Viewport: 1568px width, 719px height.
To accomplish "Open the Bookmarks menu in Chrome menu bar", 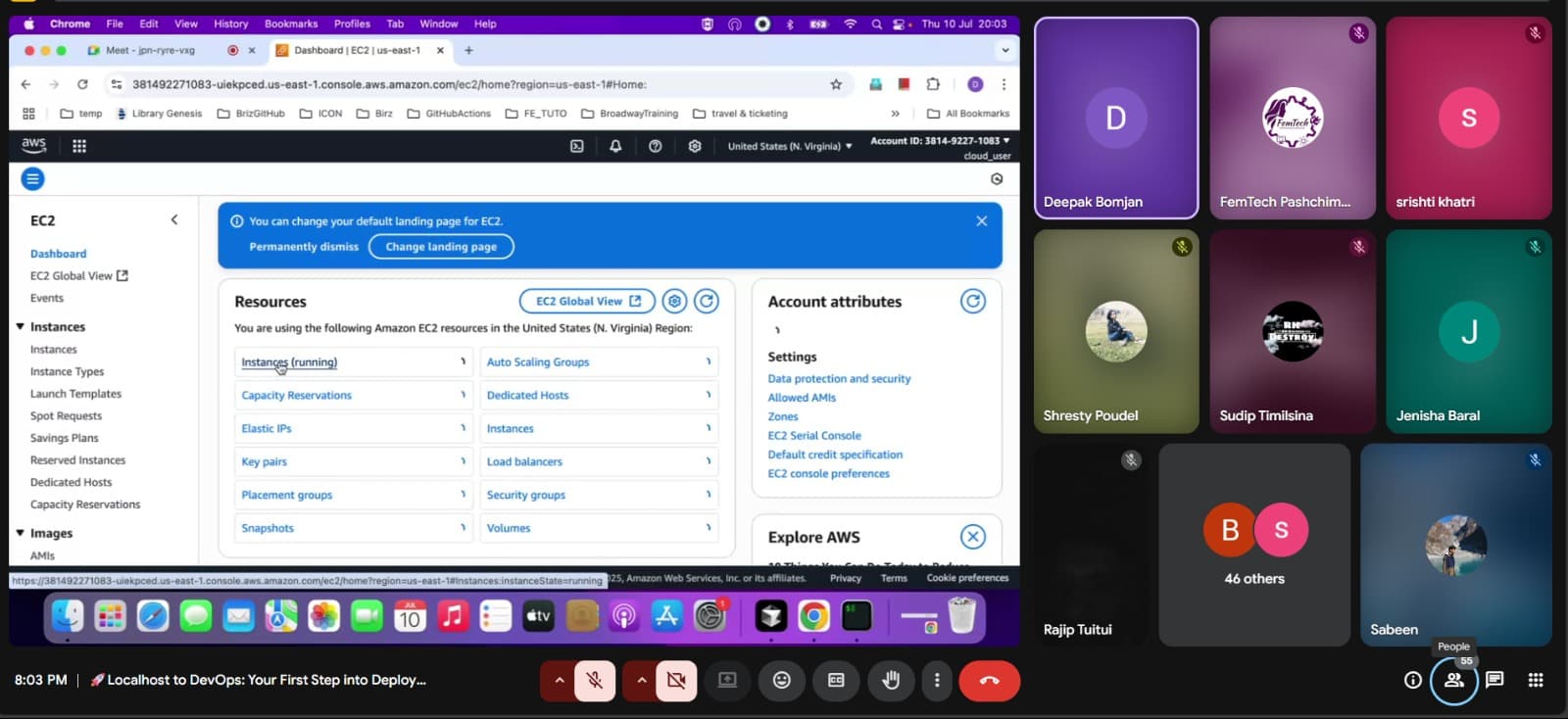I will pyautogui.click(x=291, y=24).
